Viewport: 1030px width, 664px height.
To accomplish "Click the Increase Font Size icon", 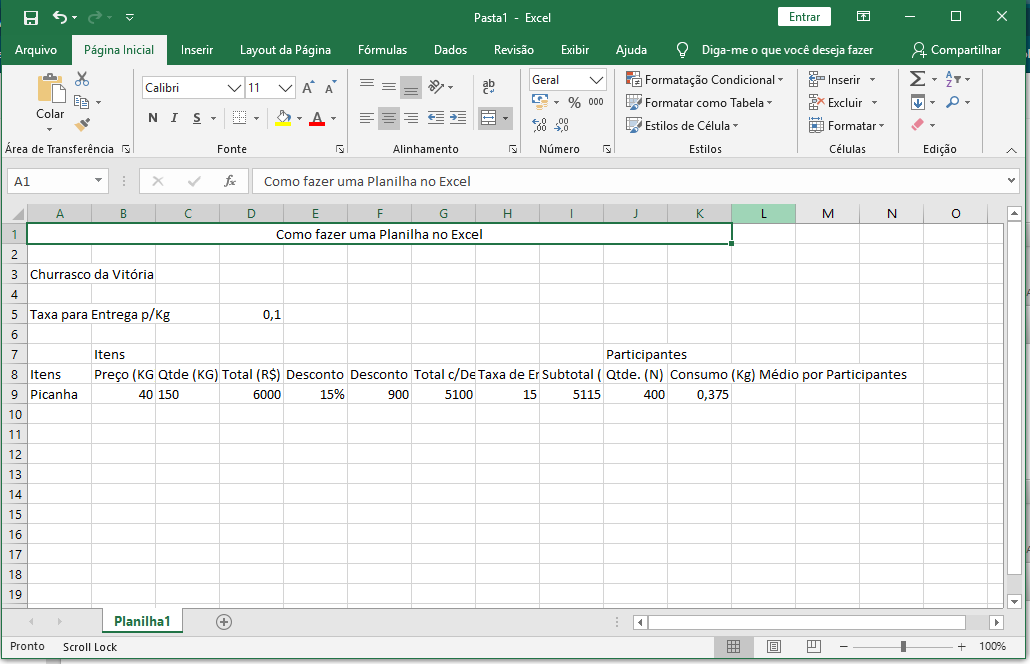I will coord(307,88).
